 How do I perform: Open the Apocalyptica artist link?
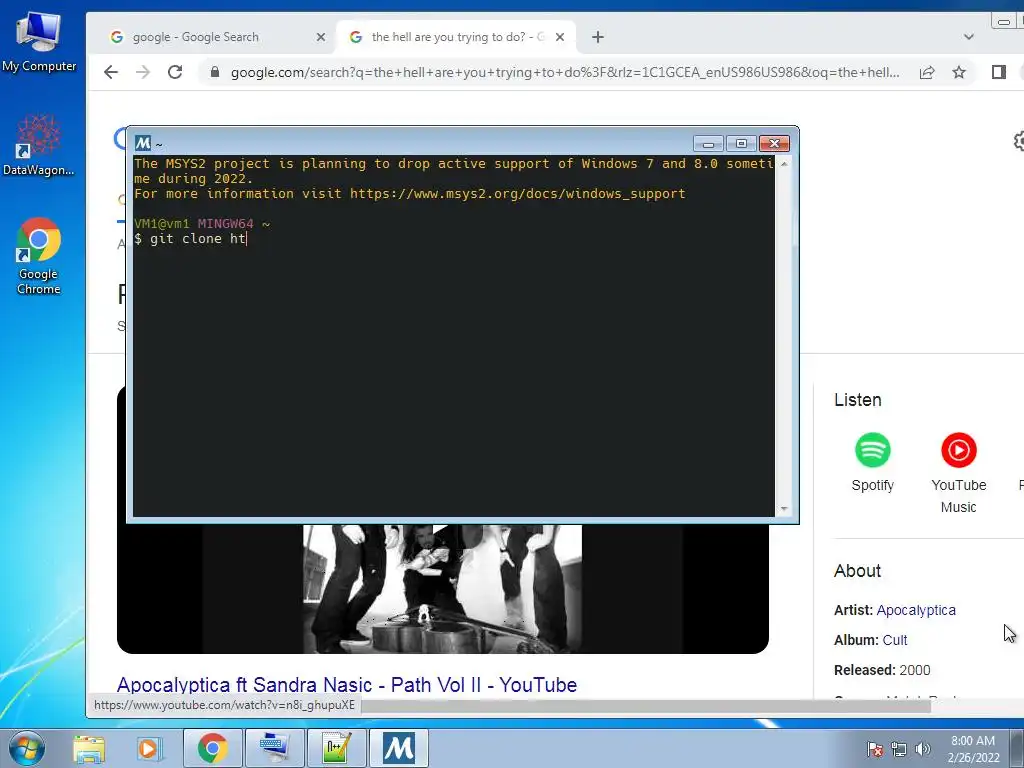pos(916,610)
